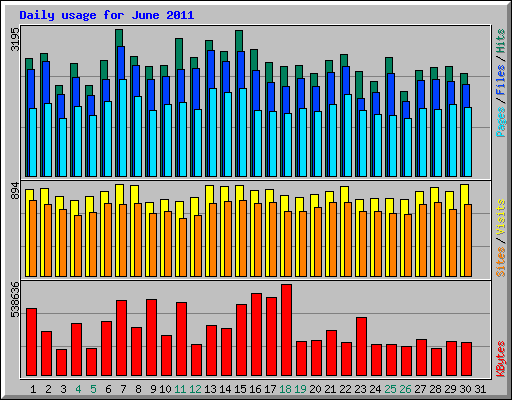
Task: Click day label 14 on the x-axis
Action: (225, 389)
